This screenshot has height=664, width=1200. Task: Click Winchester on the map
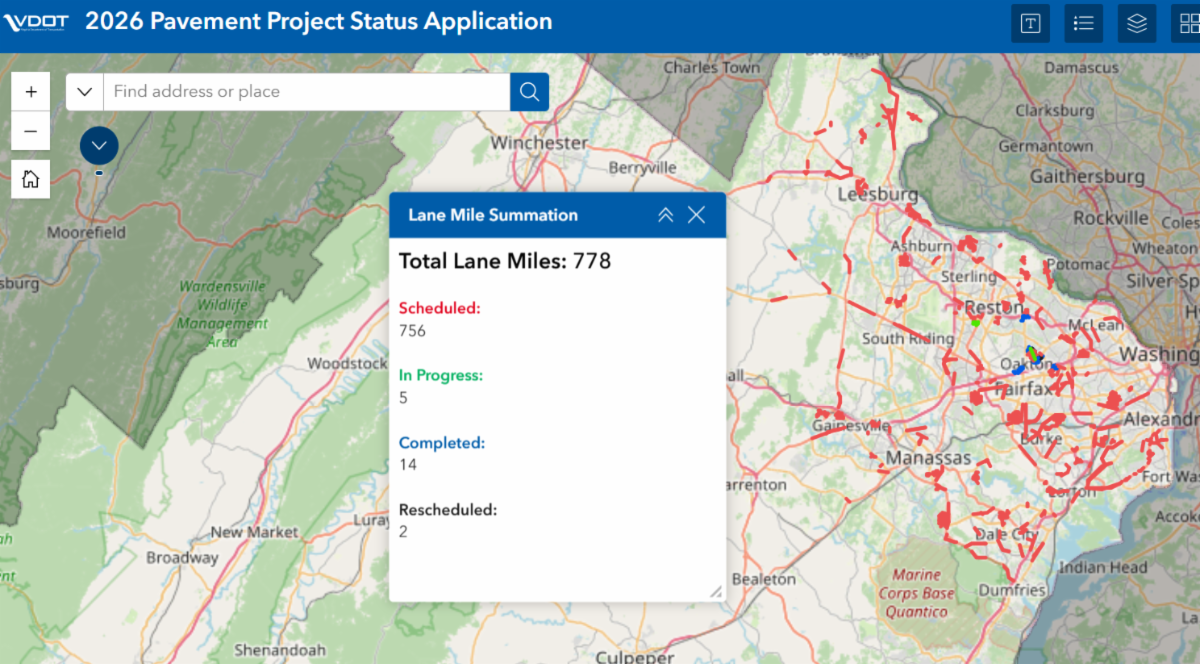539,143
